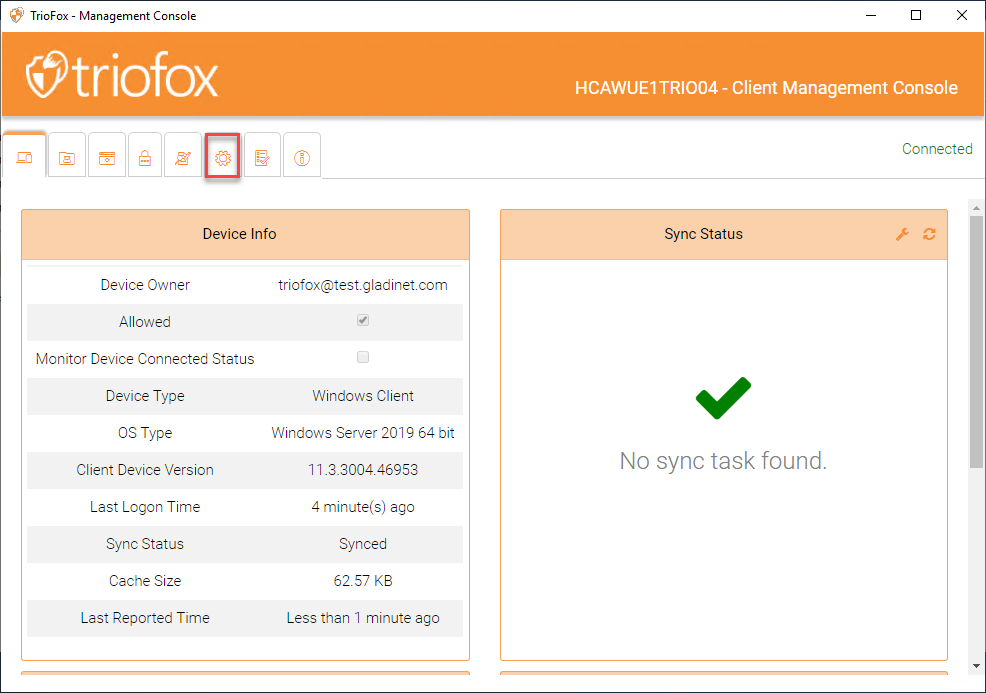
Task: Open the padlock password tab
Action: (145, 157)
